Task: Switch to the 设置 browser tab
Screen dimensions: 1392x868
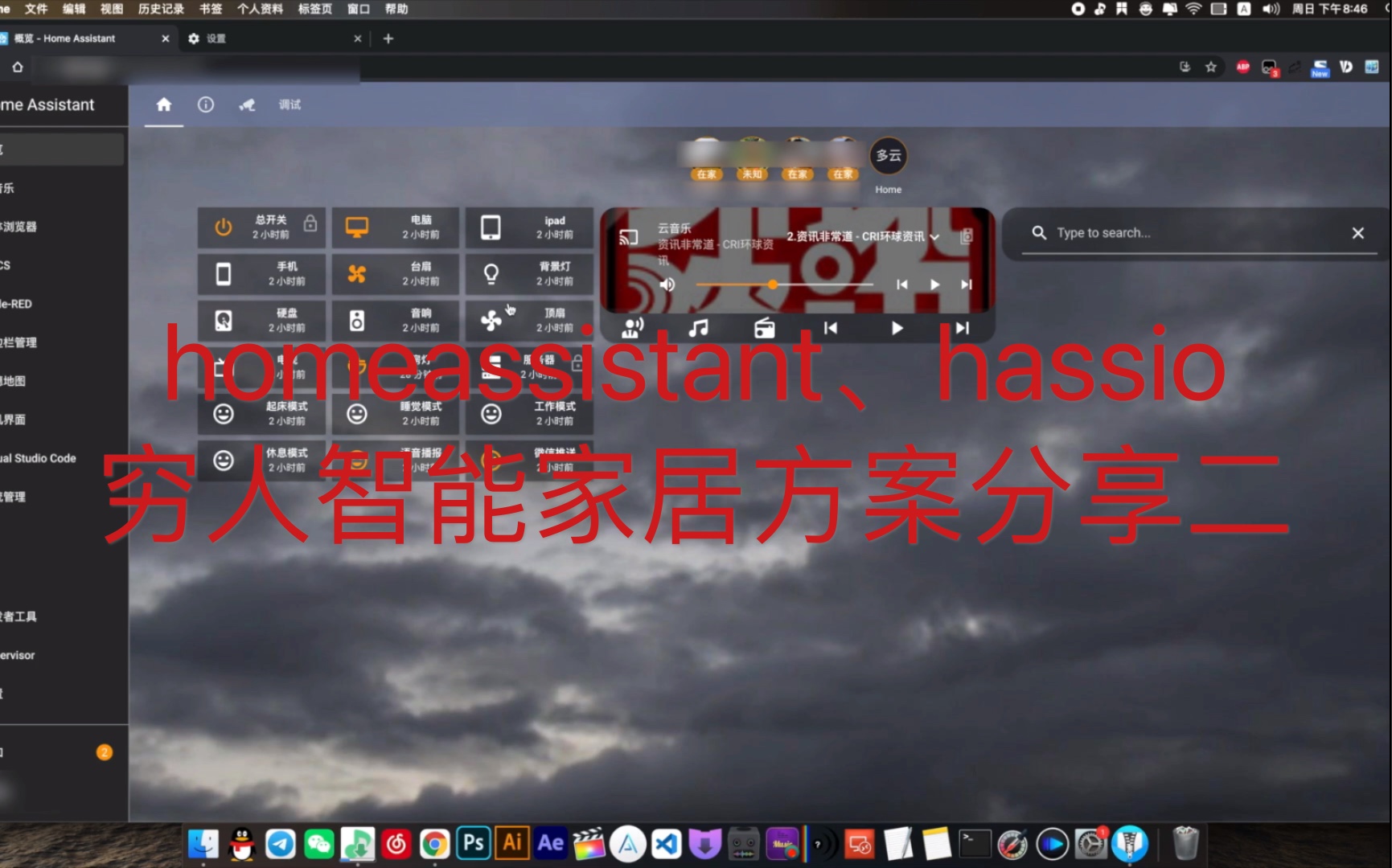Action: pos(273,38)
